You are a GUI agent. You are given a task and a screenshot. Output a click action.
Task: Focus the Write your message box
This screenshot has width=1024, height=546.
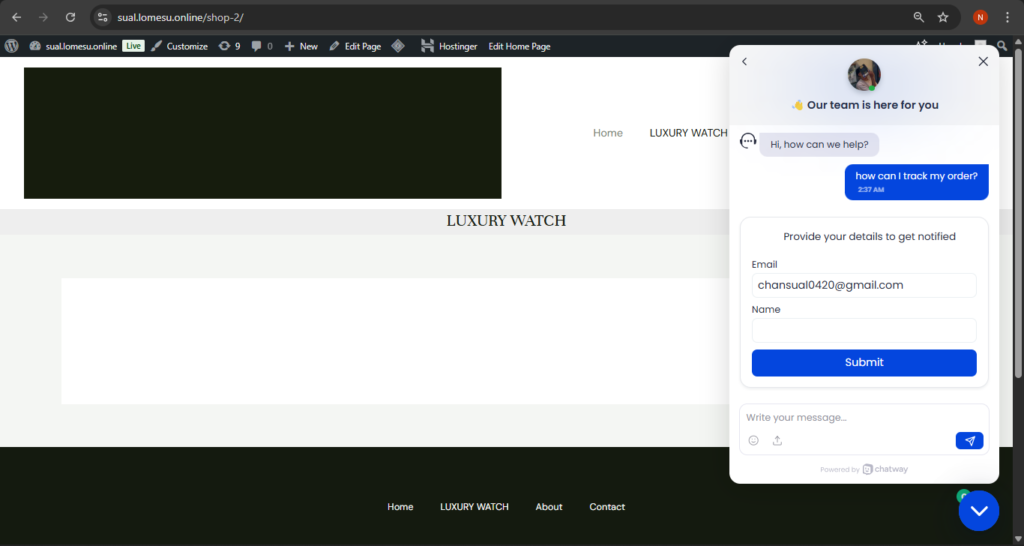(x=864, y=417)
